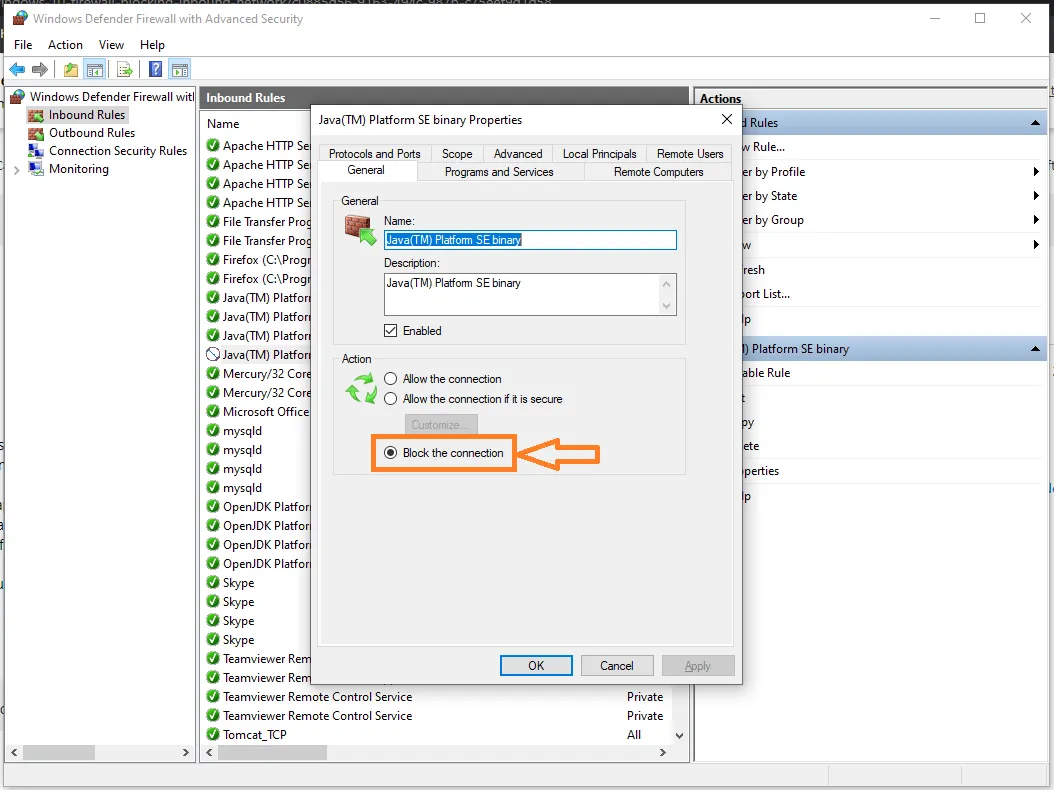Select Block the connection radio button
This screenshot has width=1054, height=790.
point(391,452)
